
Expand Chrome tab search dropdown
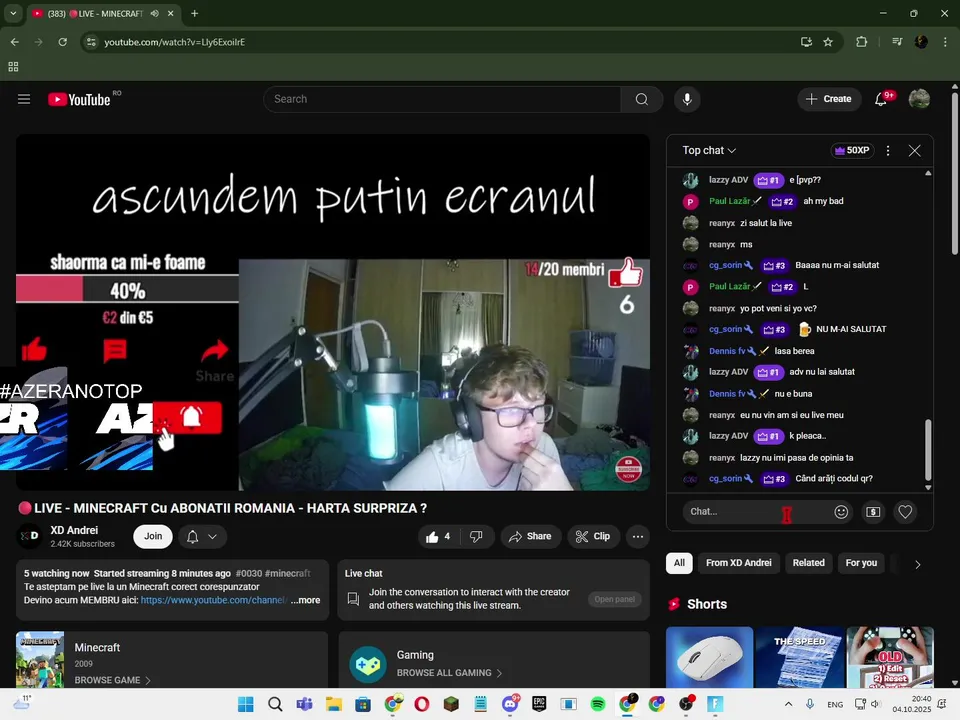[x=13, y=13]
